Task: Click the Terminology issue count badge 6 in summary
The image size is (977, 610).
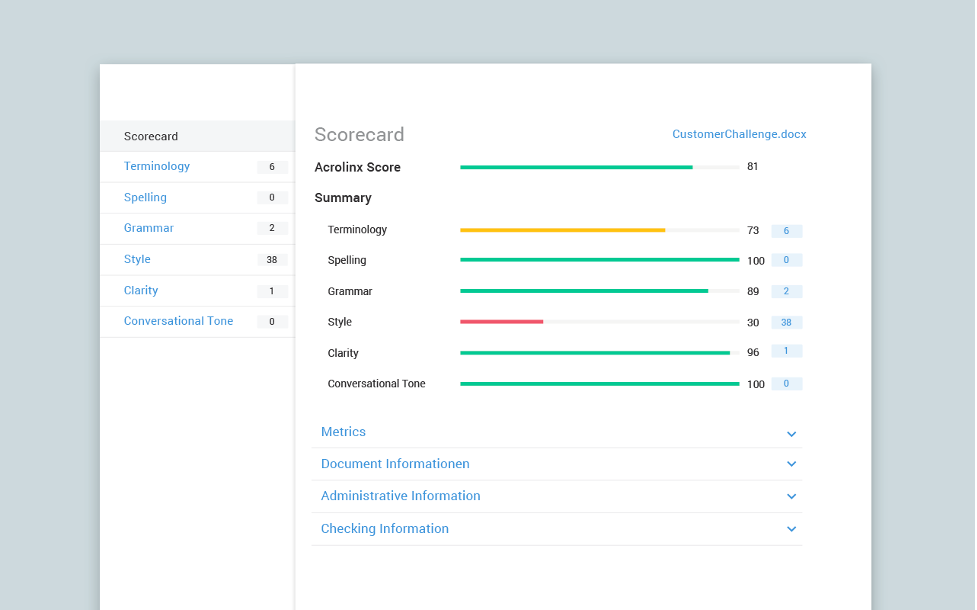Action: point(786,231)
